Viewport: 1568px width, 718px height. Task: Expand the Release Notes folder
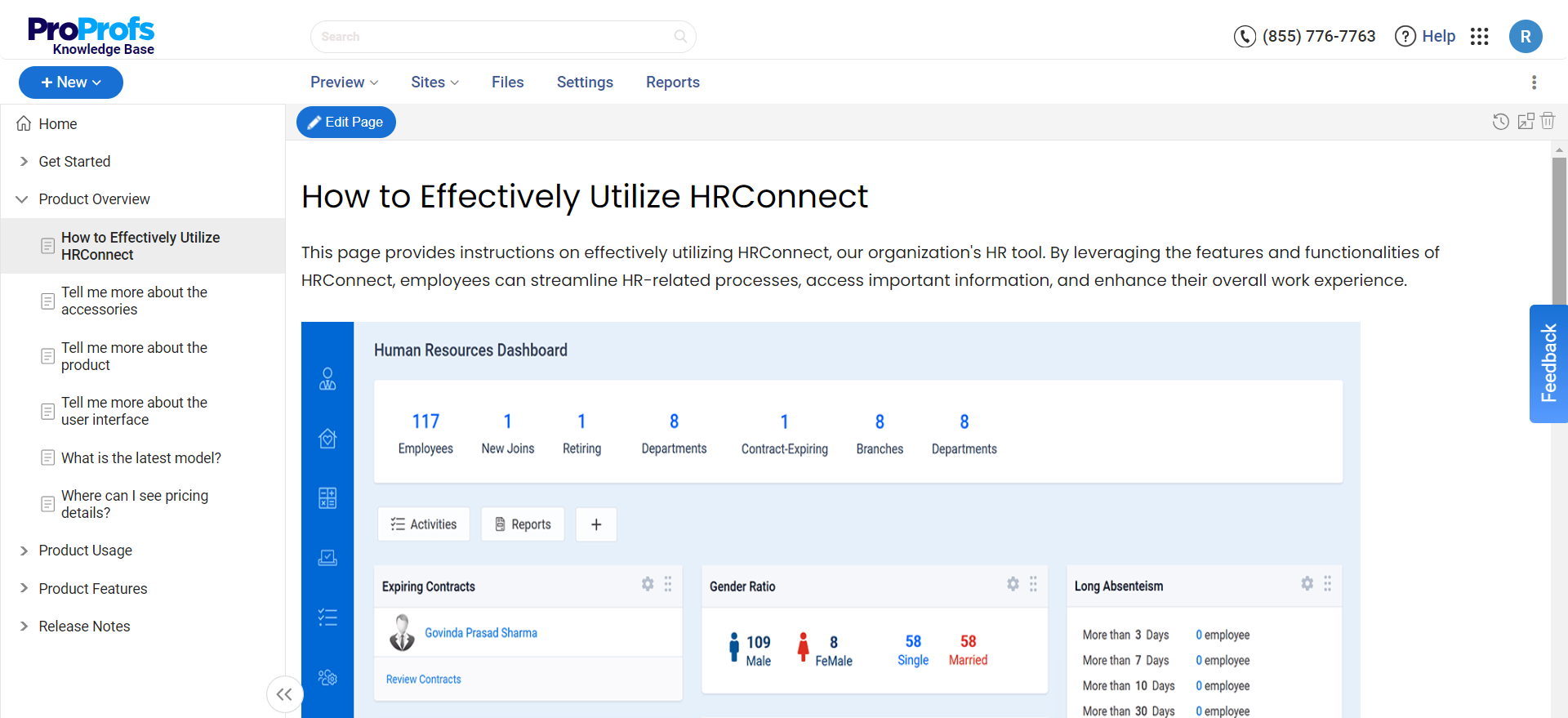[24, 627]
